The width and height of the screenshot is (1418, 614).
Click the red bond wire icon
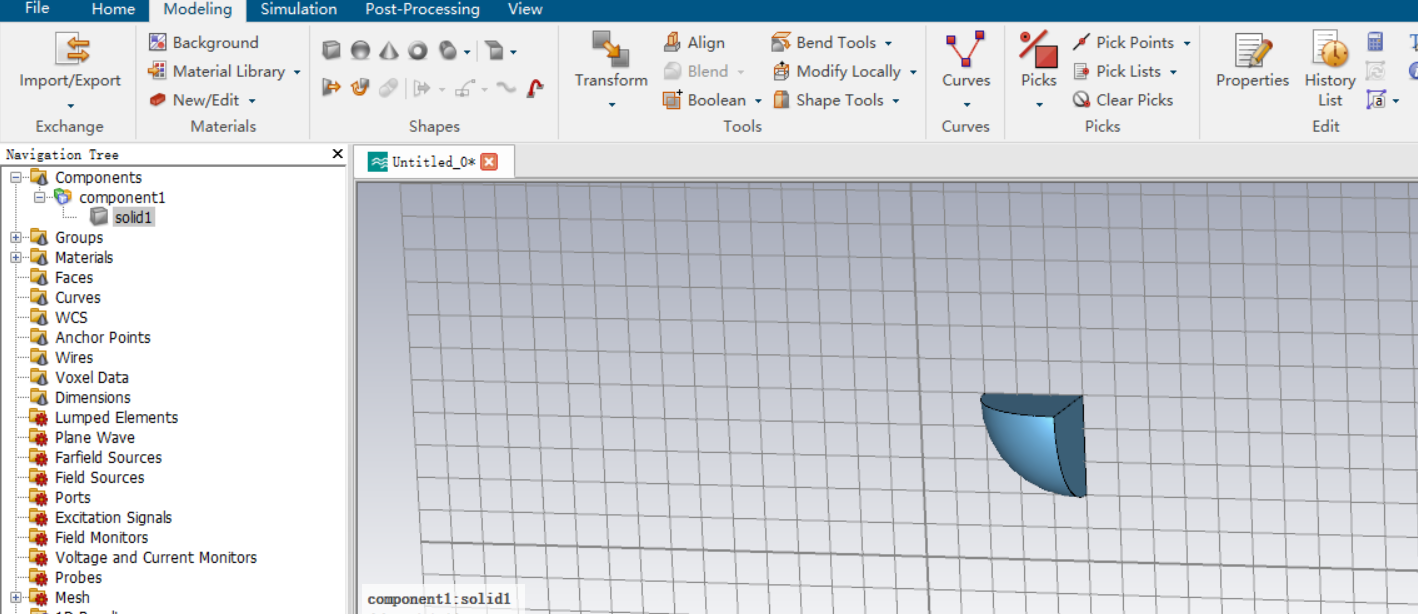535,88
